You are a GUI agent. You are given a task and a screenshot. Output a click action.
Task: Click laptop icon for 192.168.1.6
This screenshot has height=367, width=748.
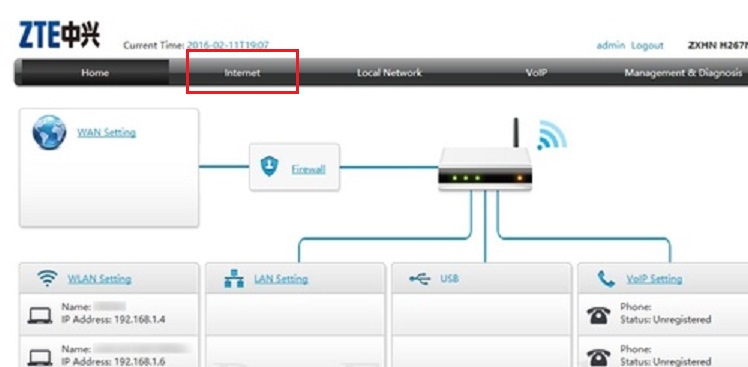[40, 357]
